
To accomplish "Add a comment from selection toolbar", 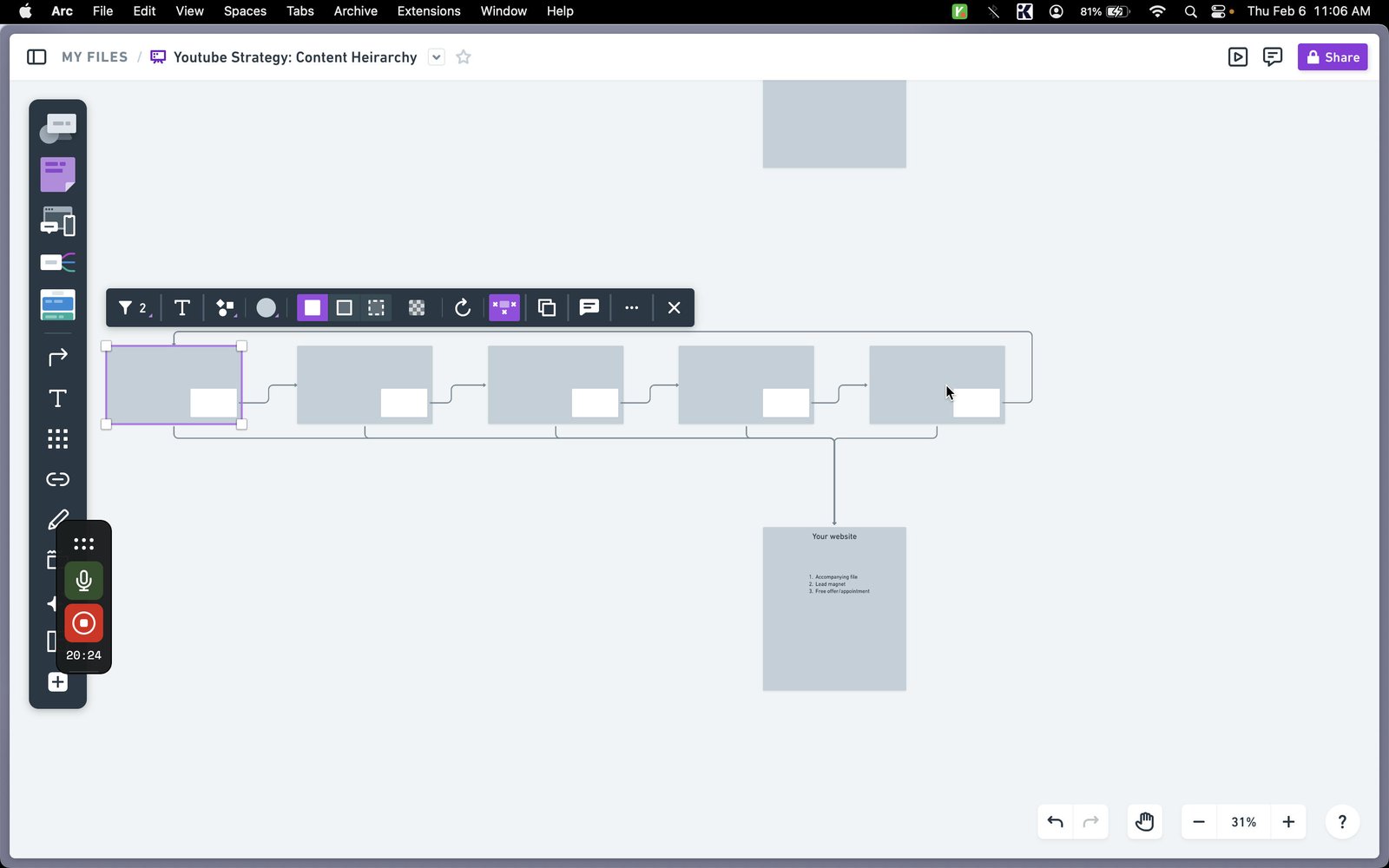I will (589, 307).
